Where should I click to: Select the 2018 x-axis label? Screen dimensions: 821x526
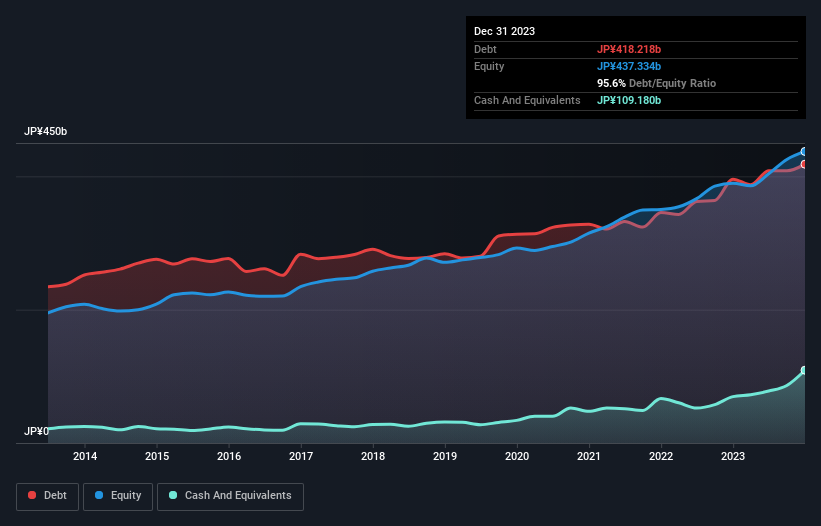point(373,456)
